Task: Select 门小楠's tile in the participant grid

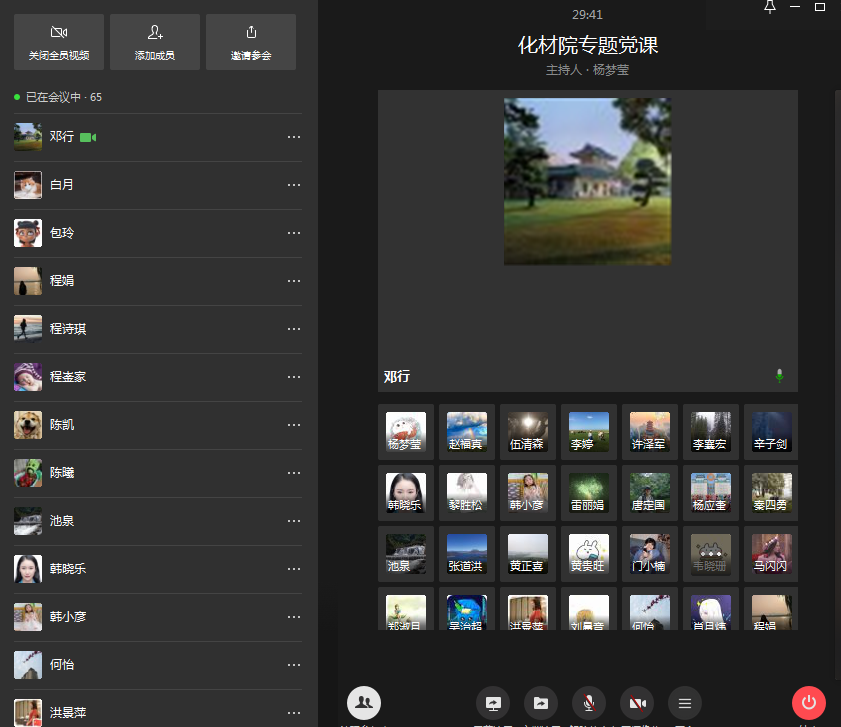Action: [x=650, y=554]
